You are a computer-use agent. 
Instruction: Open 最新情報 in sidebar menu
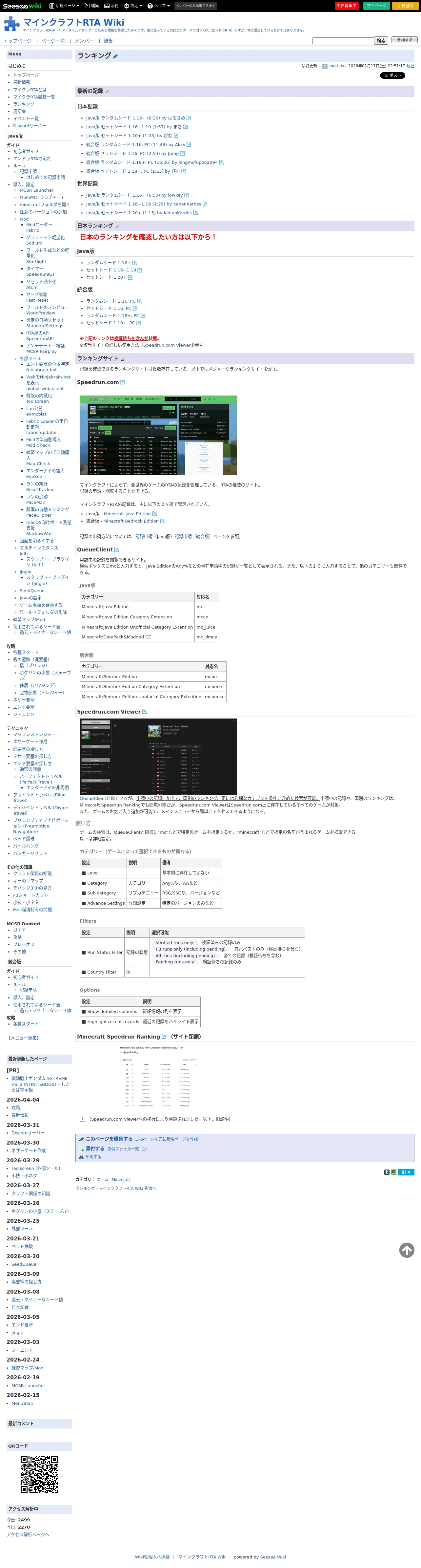point(22,82)
